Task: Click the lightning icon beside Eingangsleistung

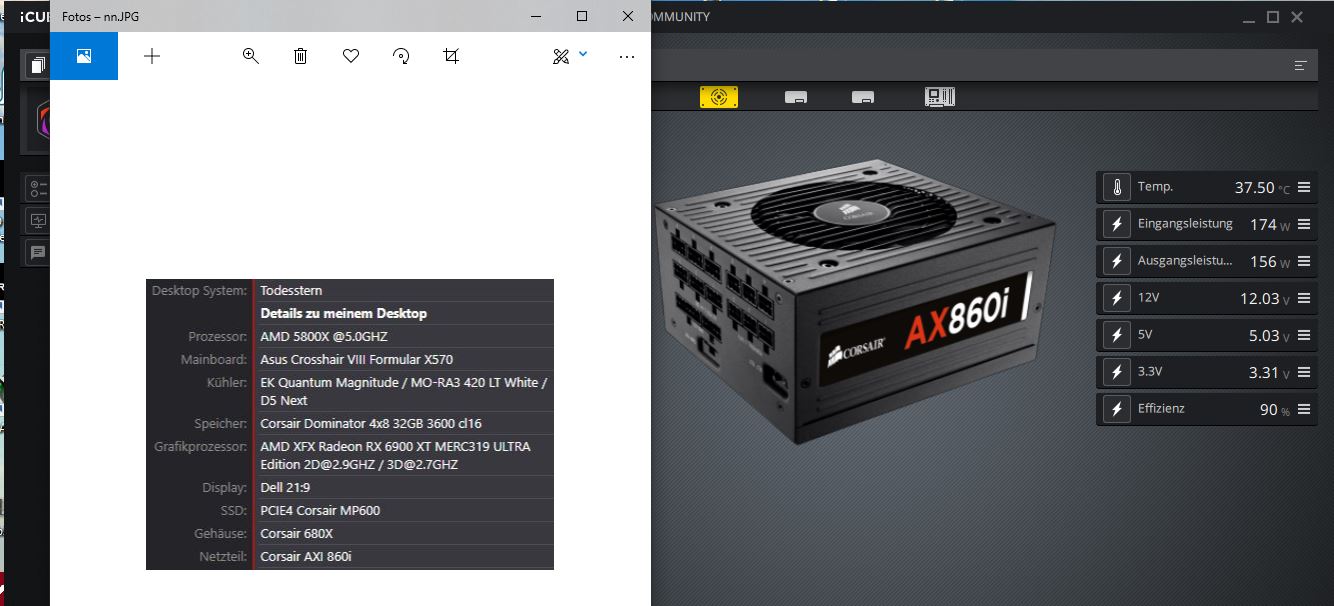Action: (1116, 224)
